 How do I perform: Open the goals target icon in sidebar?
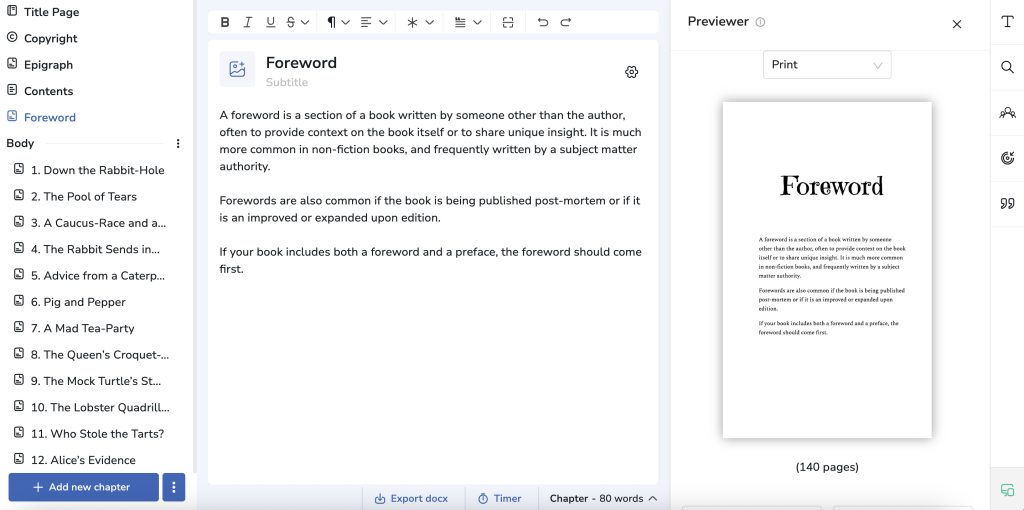1007,158
